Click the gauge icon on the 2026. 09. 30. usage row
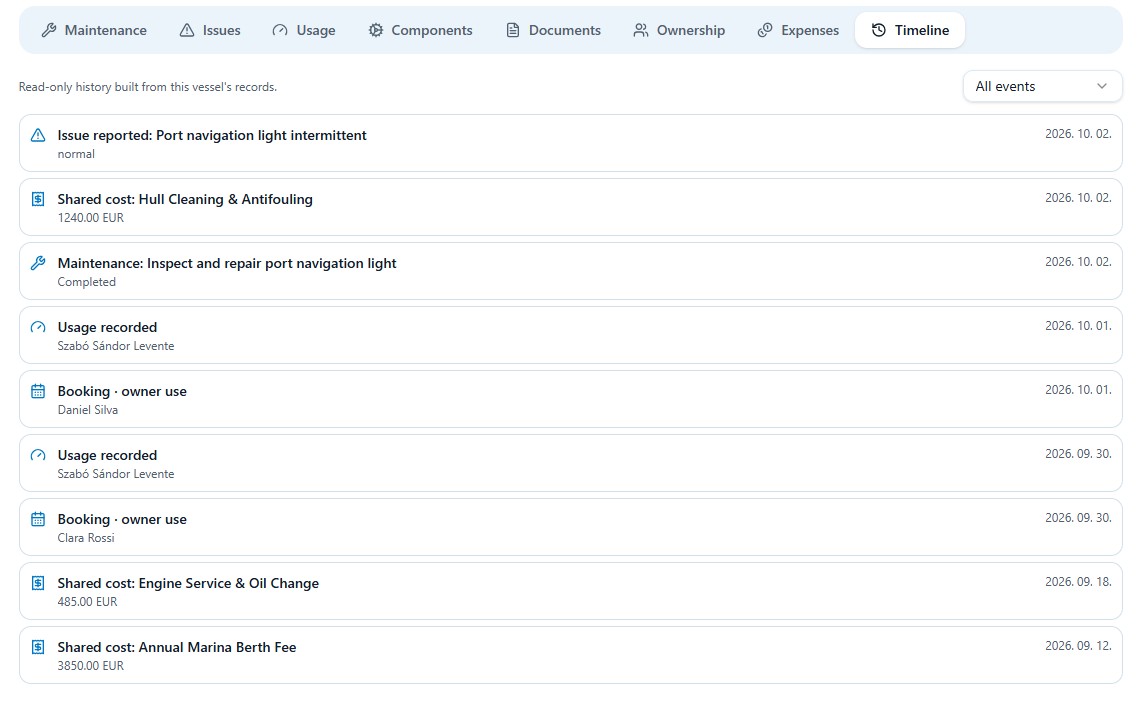The width and height of the screenshot is (1140, 713). (38, 455)
